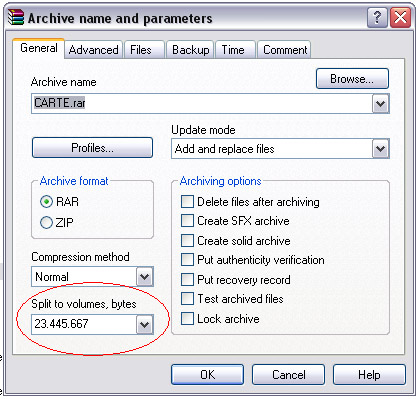Click the Help button

(x=369, y=375)
